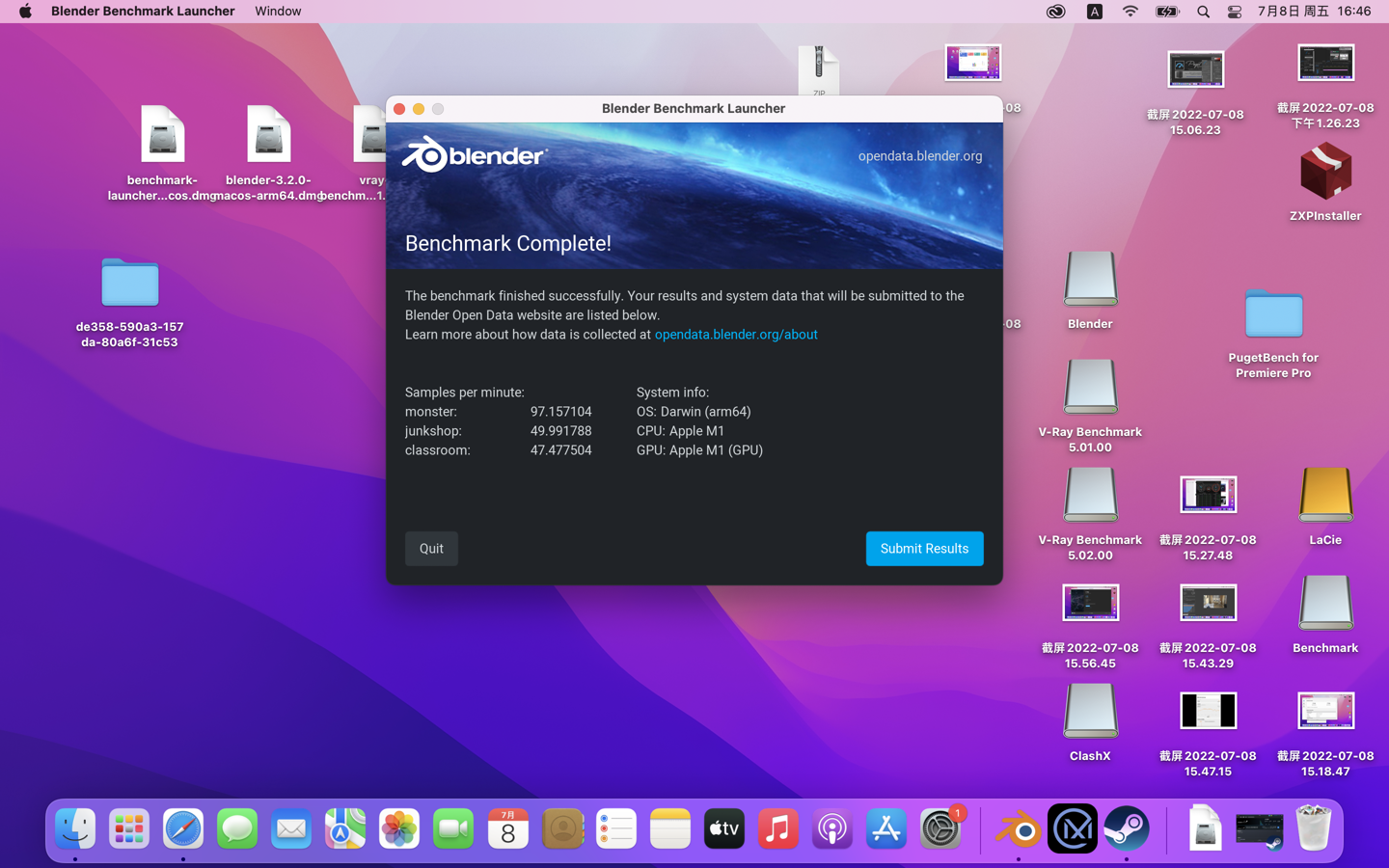1389x868 pixels.
Task: Open Steam from the Dock
Action: tap(1126, 828)
